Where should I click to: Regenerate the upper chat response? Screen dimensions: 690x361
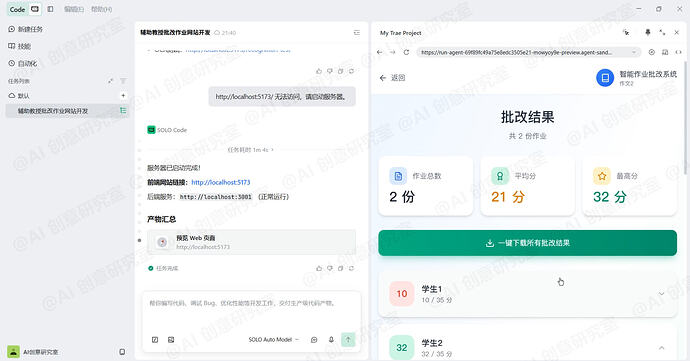[351, 71]
